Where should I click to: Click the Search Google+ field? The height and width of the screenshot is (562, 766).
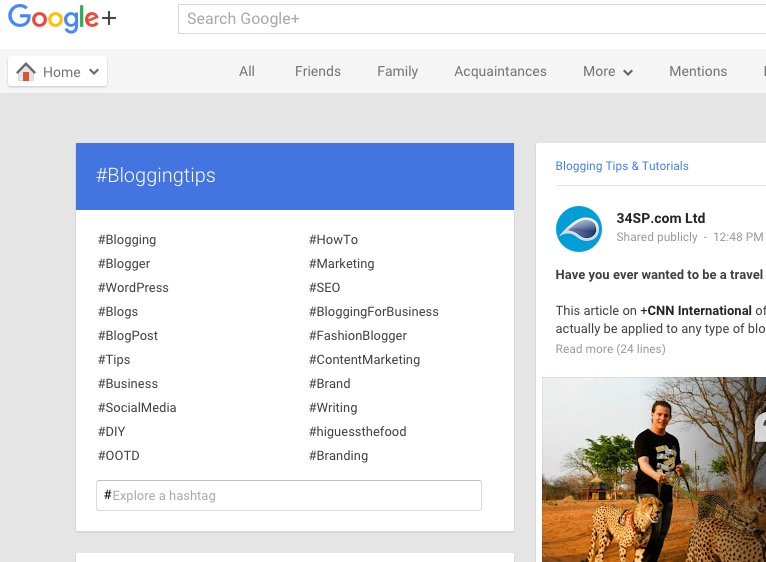tap(470, 19)
